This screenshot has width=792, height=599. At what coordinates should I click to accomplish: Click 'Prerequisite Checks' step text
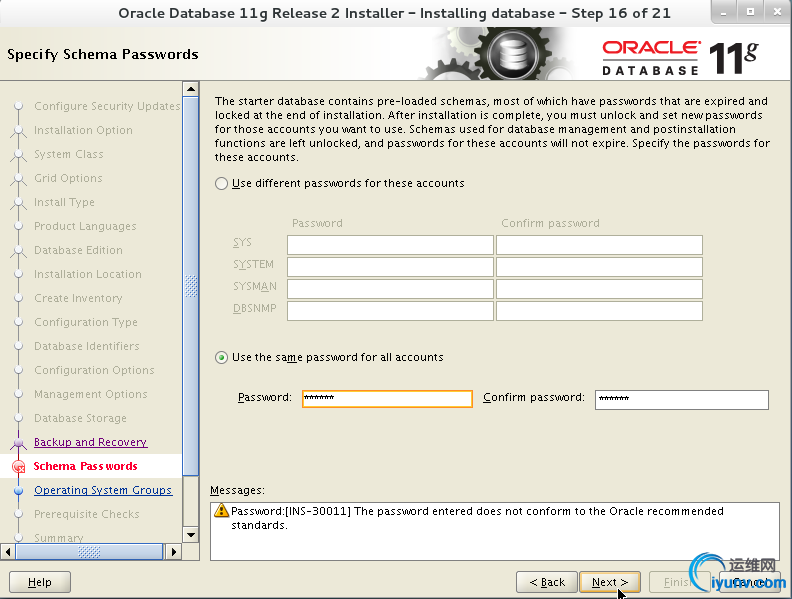coord(87,514)
